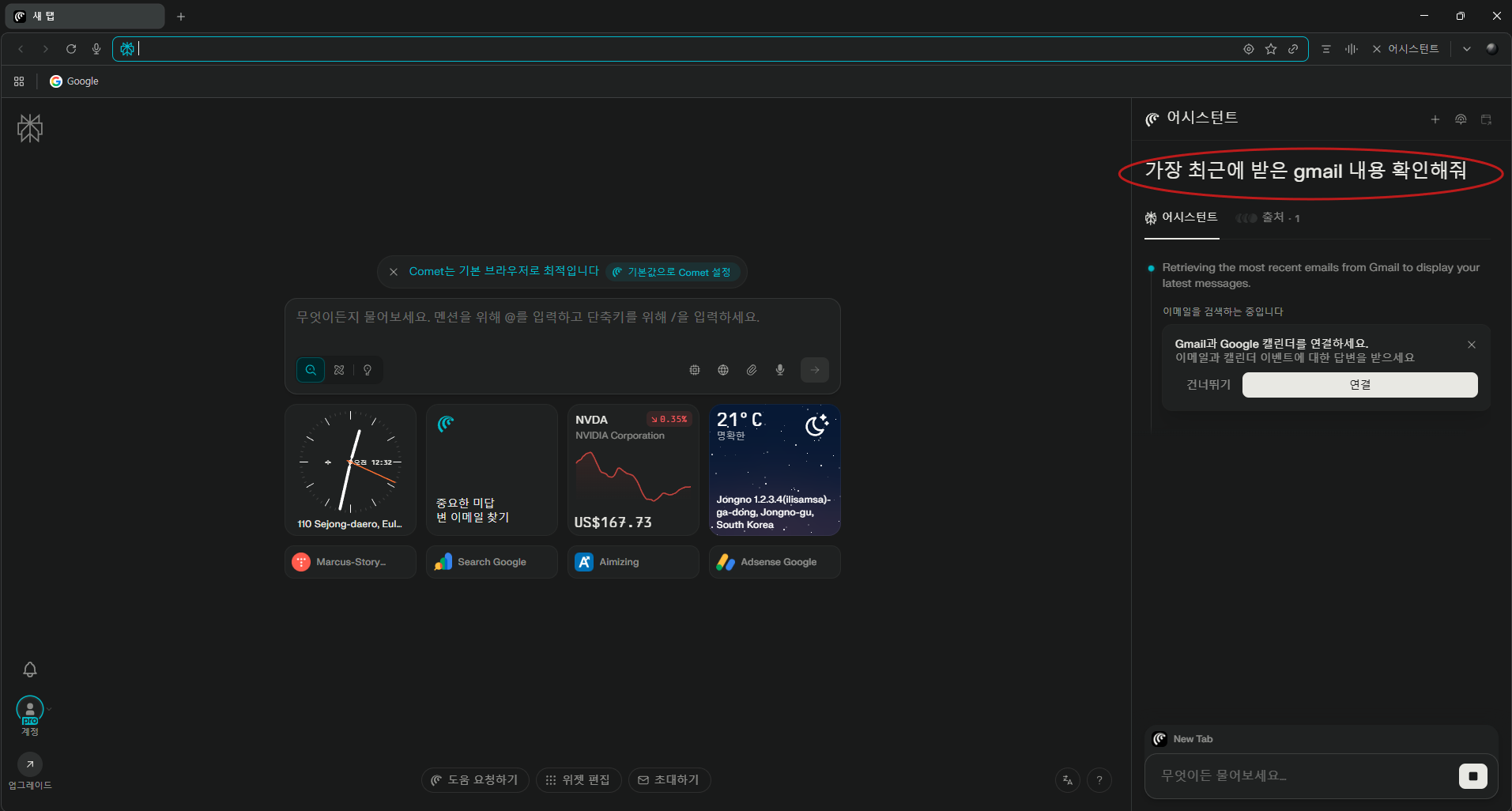Click the assistant panel window icon

(1486, 119)
